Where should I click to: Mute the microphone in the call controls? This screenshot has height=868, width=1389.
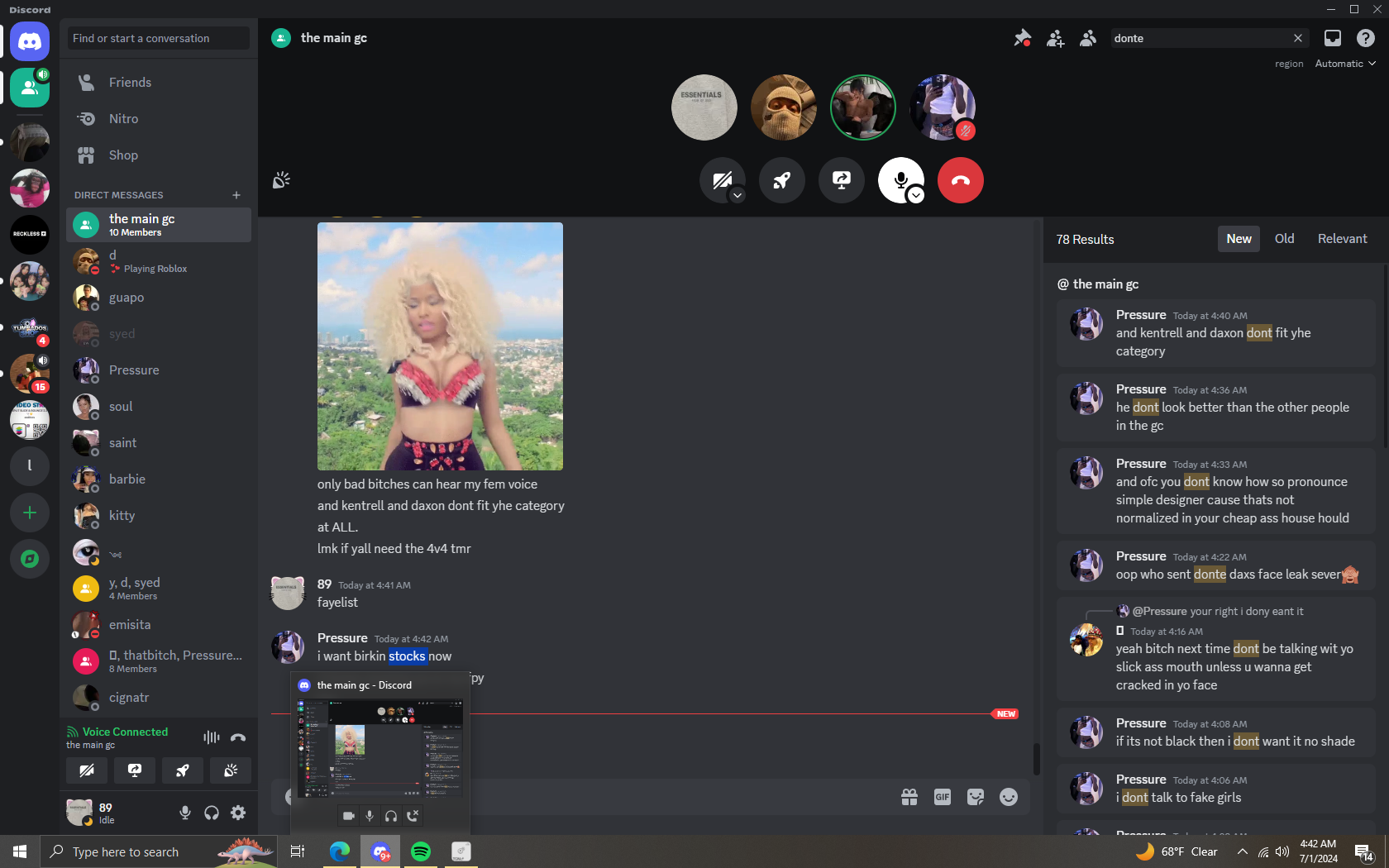pyautogui.click(x=900, y=179)
